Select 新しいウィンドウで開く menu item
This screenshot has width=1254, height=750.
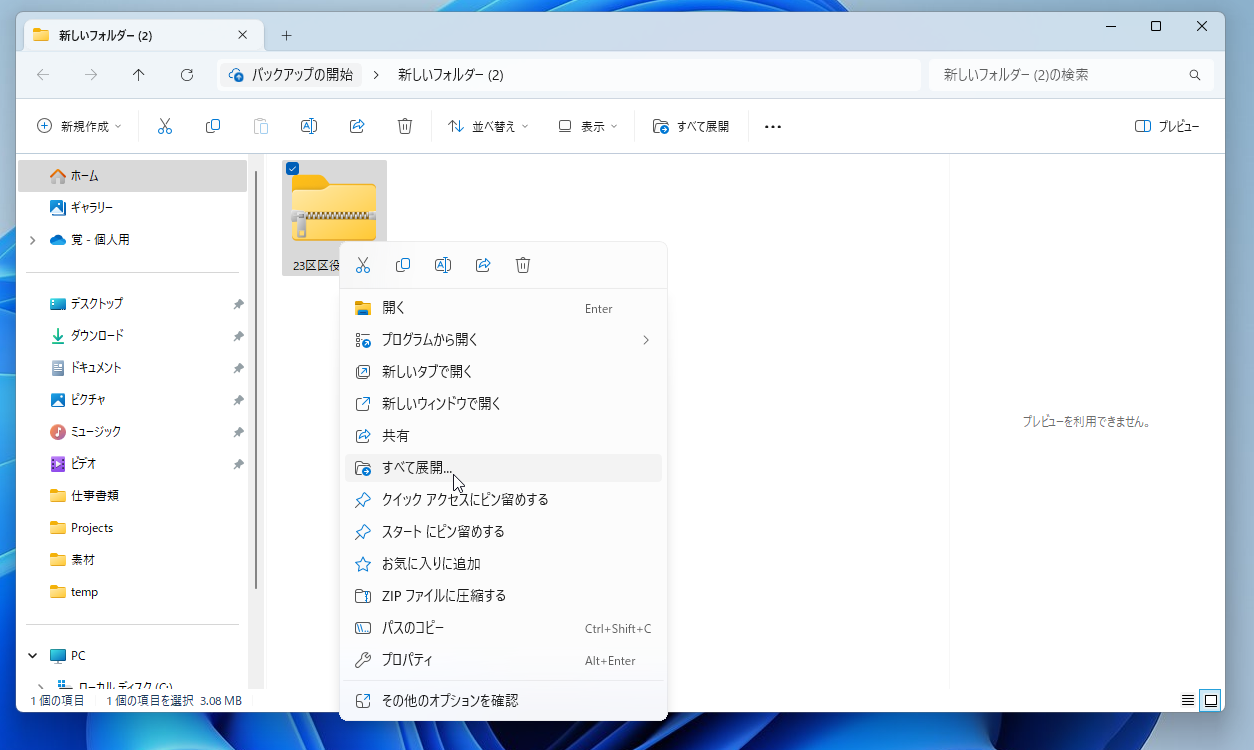(x=503, y=404)
